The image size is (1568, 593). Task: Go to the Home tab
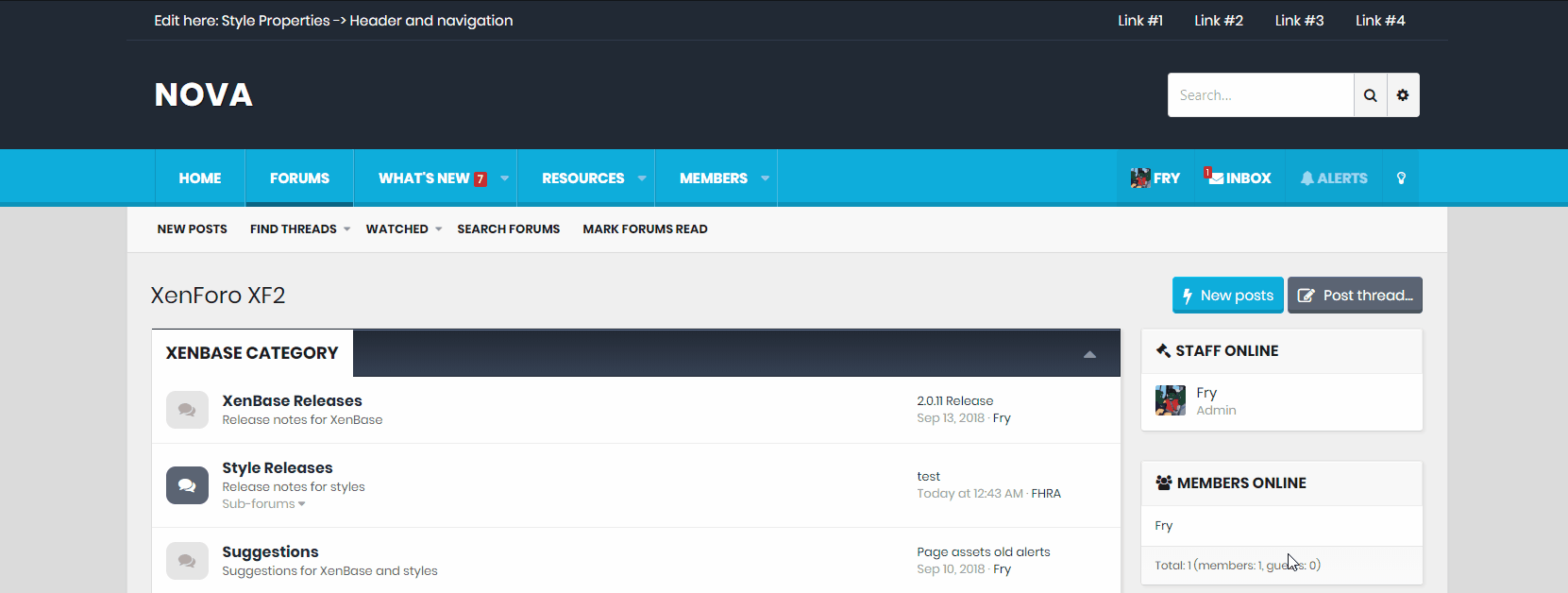(200, 178)
